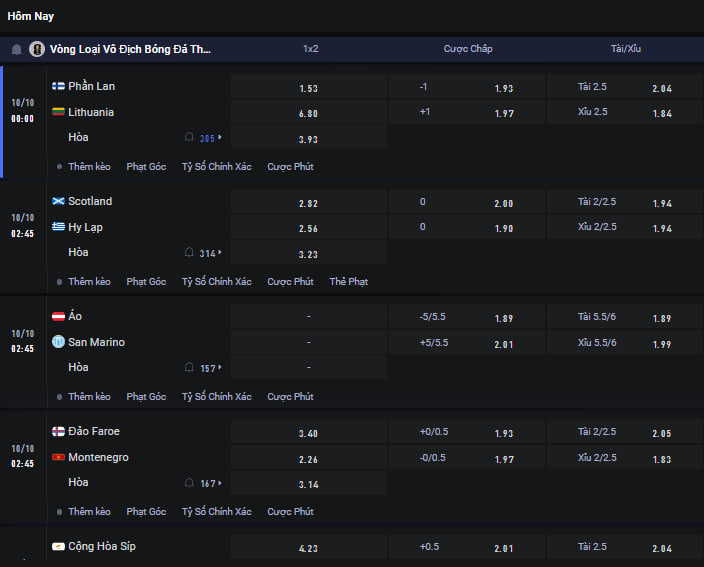Click the World Cup qualifier league logo

[37, 49]
